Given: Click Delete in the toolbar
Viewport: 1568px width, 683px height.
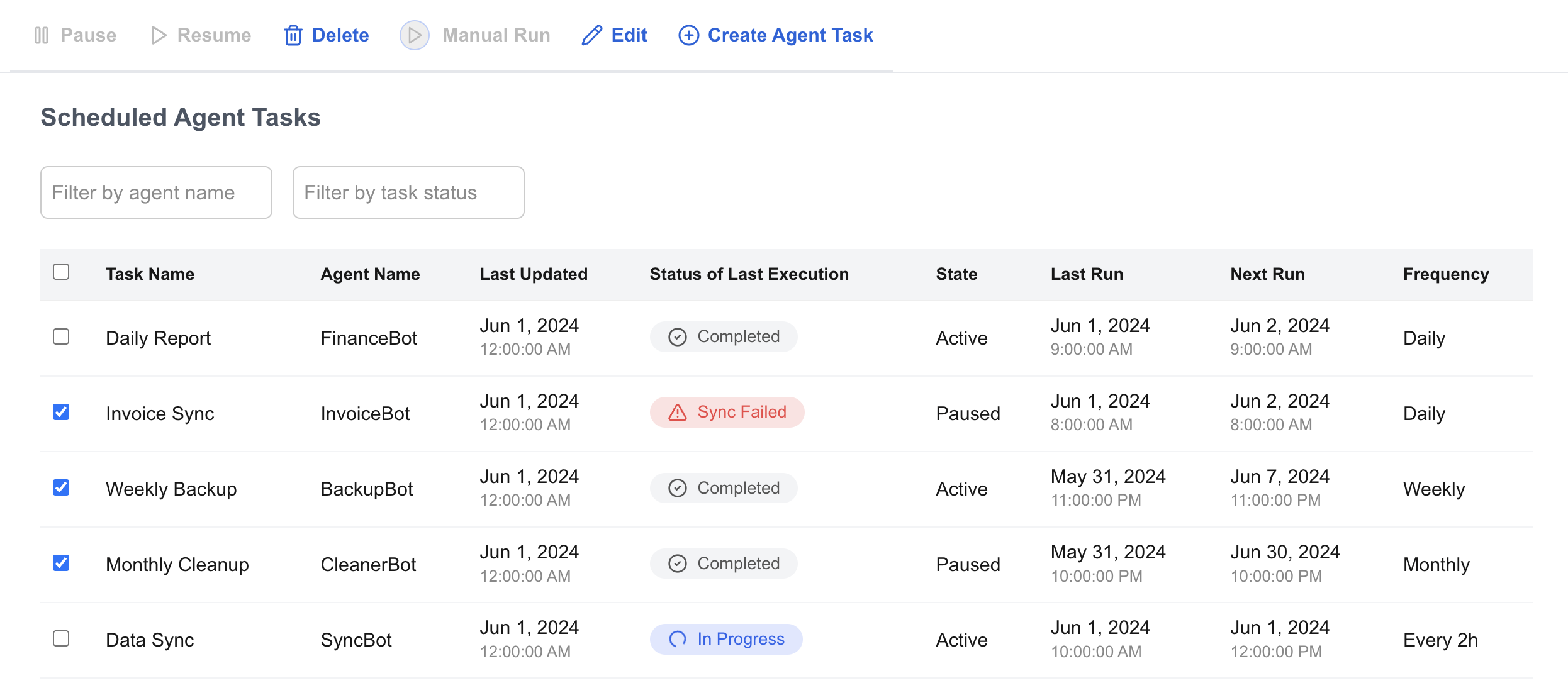Looking at the screenshot, I should tap(342, 35).
